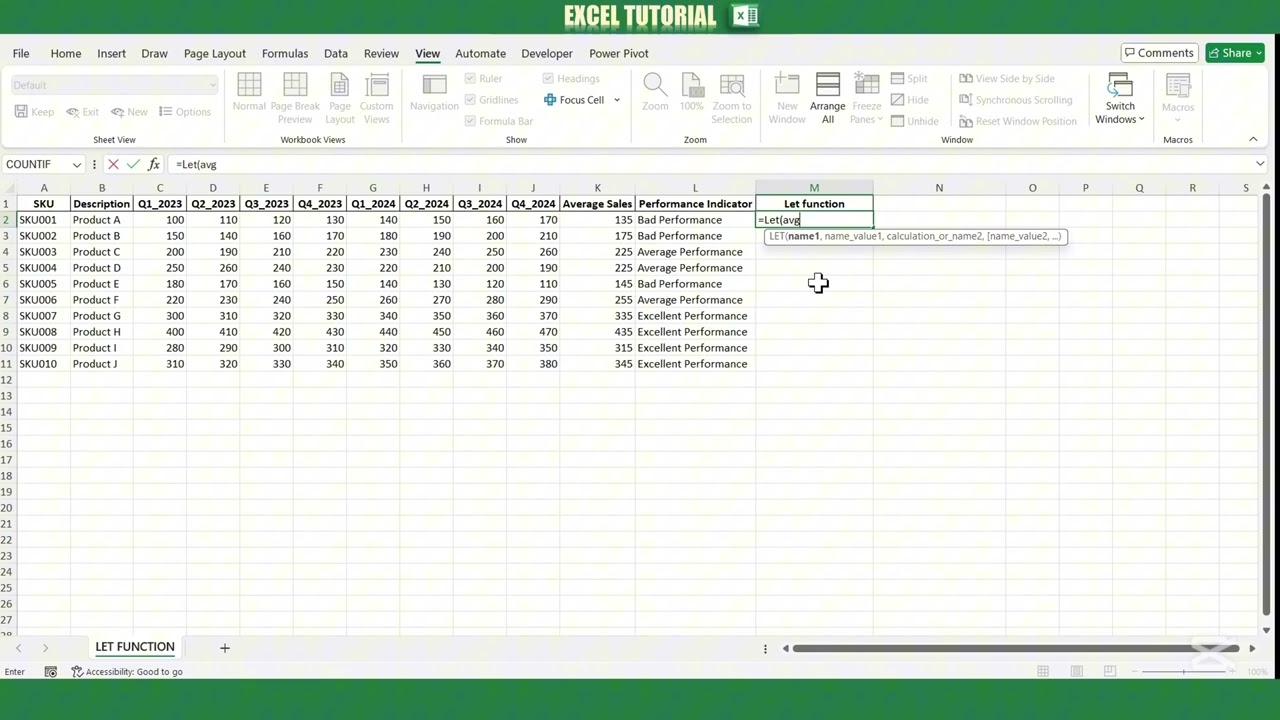Image resolution: width=1280 pixels, height=720 pixels.
Task: Set zoom to 100%
Action: (x=691, y=91)
